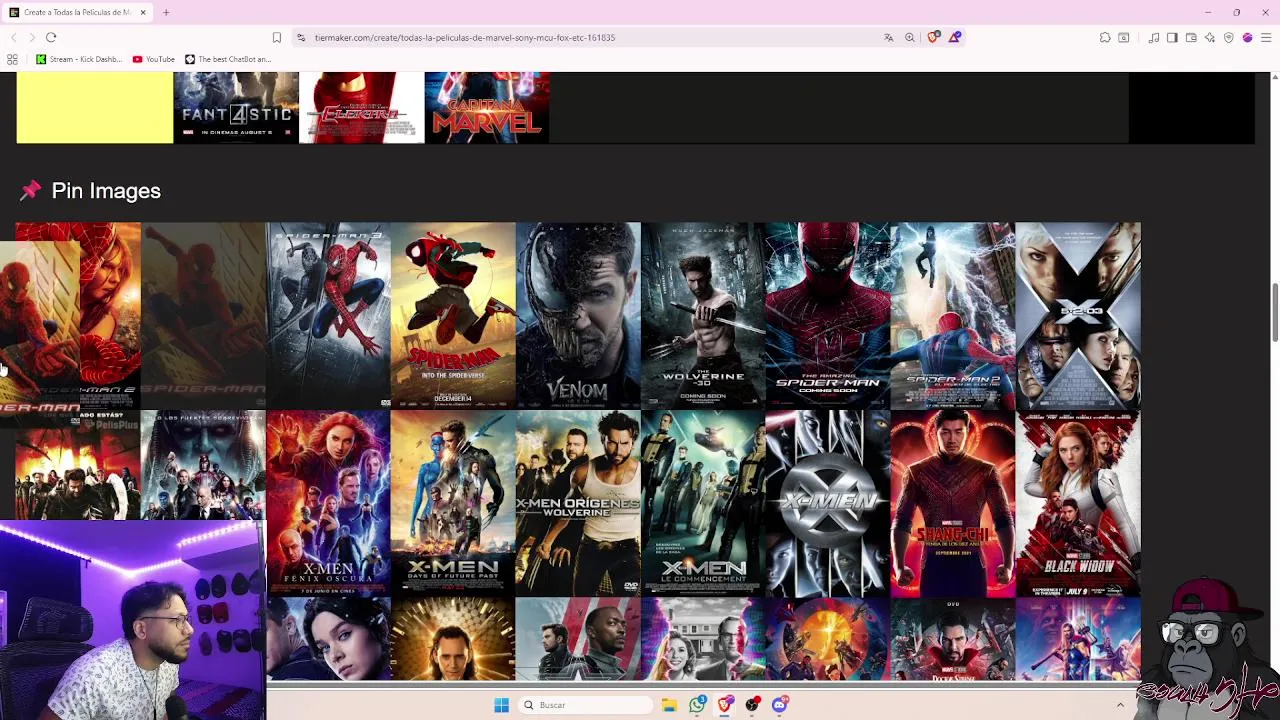
Task: Open the extensions puzzle icon
Action: pos(1105,37)
